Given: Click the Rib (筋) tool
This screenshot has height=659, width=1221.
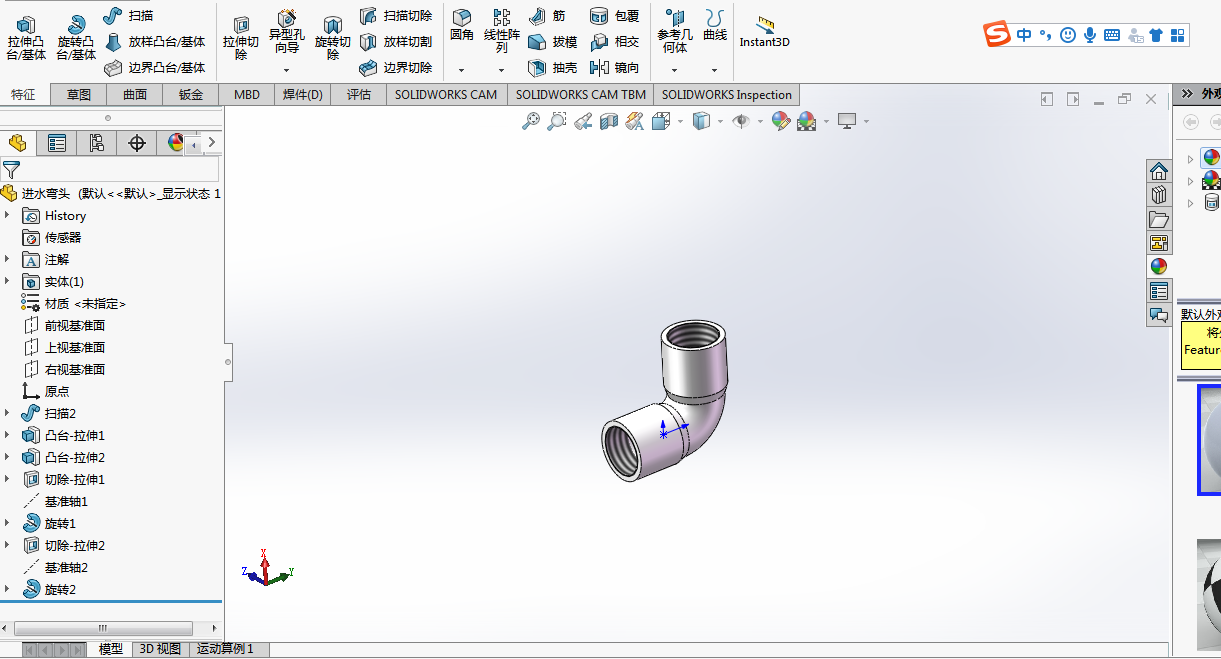Looking at the screenshot, I should [548, 15].
